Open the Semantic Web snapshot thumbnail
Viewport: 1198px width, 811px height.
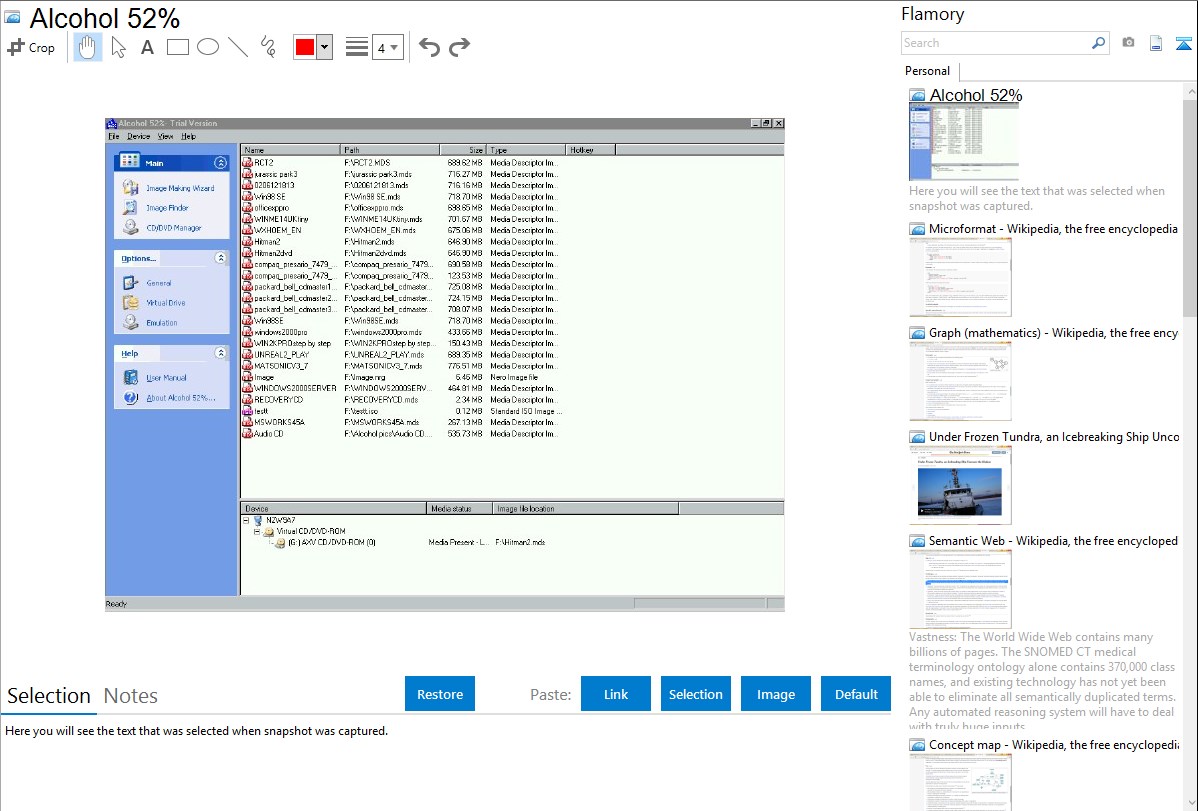[960, 589]
